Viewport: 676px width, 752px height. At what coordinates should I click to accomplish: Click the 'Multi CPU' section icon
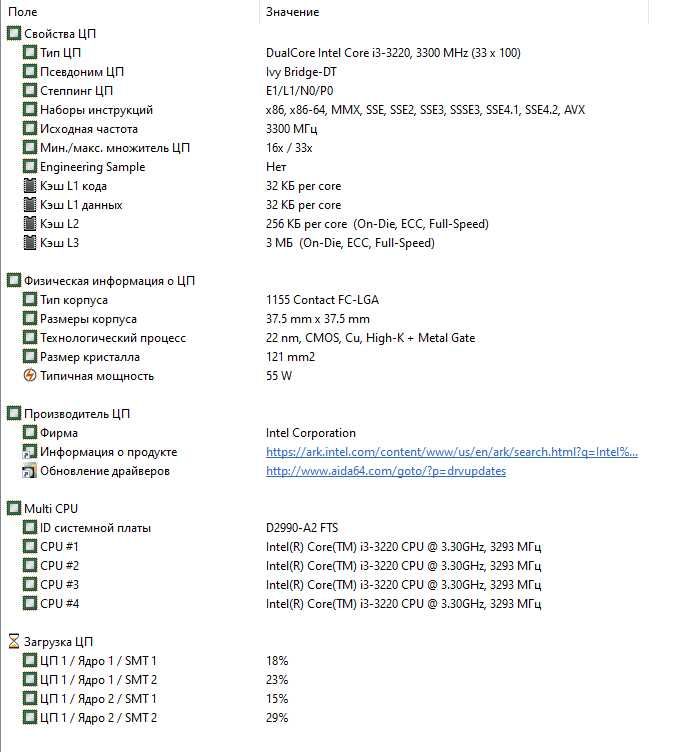point(14,508)
